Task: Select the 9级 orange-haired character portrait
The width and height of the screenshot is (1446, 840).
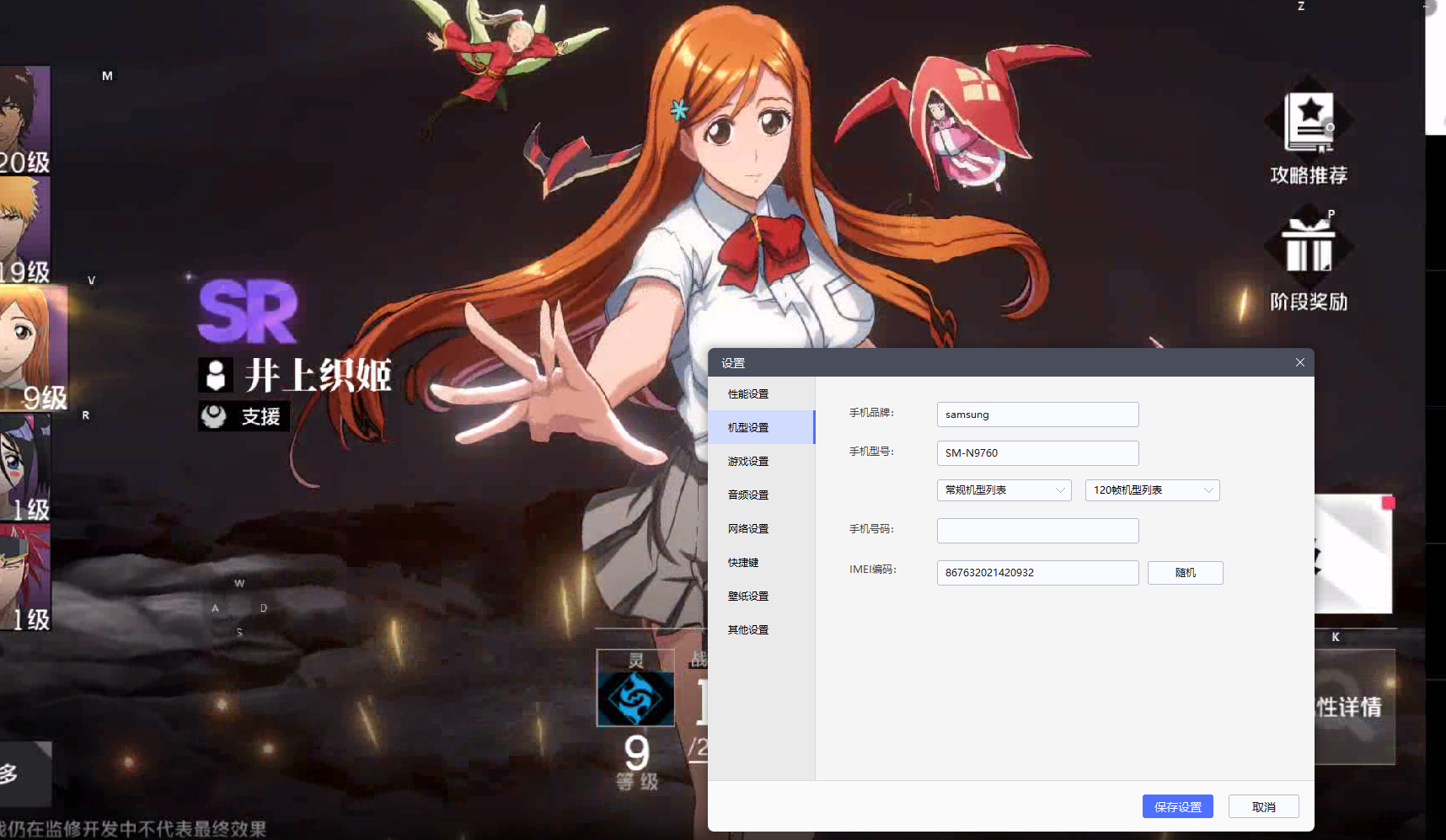Action: pyautogui.click(x=32, y=345)
